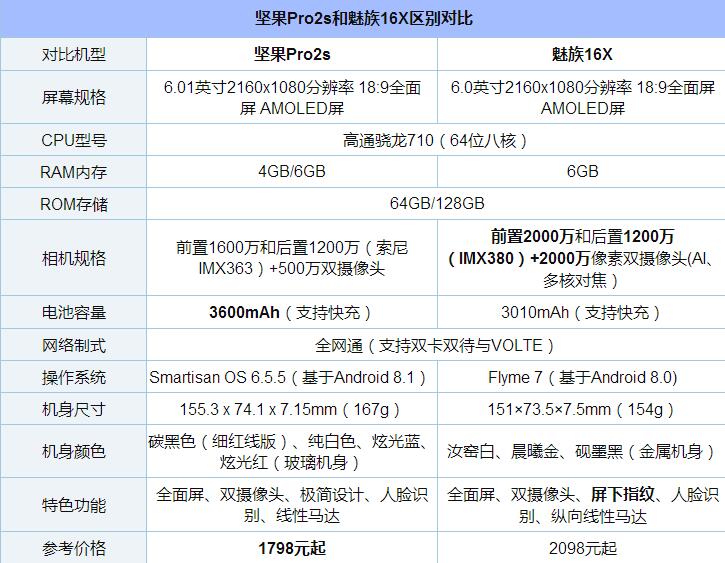Select the 网络制式 row label
The width and height of the screenshot is (725, 563).
[74, 345]
